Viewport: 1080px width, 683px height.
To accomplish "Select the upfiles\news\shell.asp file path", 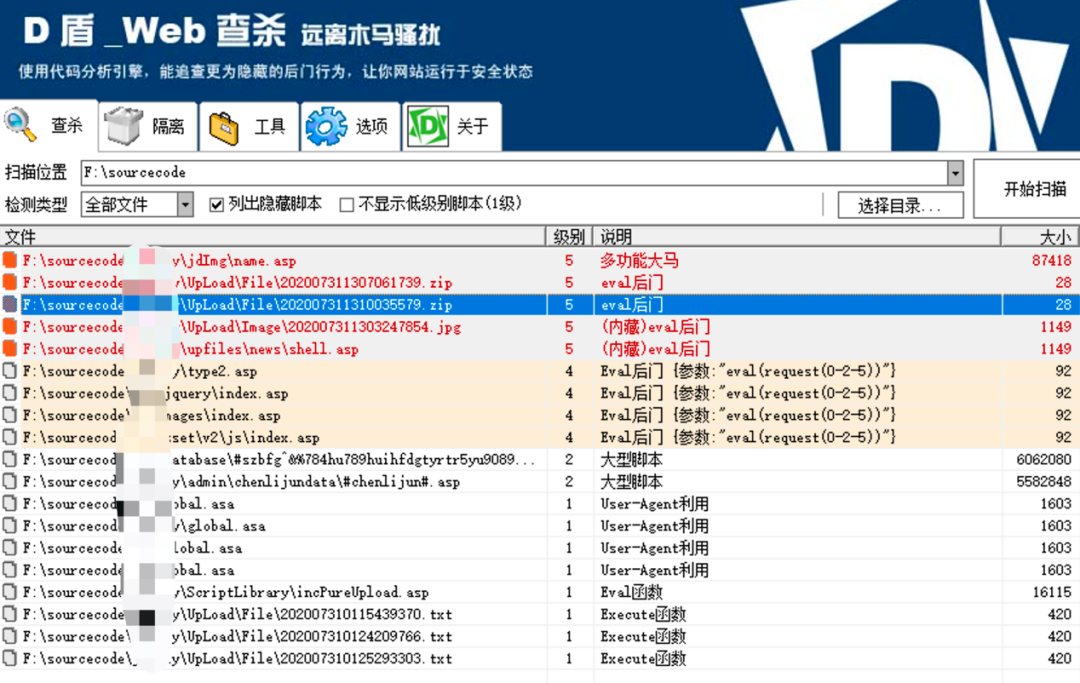I will tap(190, 349).
